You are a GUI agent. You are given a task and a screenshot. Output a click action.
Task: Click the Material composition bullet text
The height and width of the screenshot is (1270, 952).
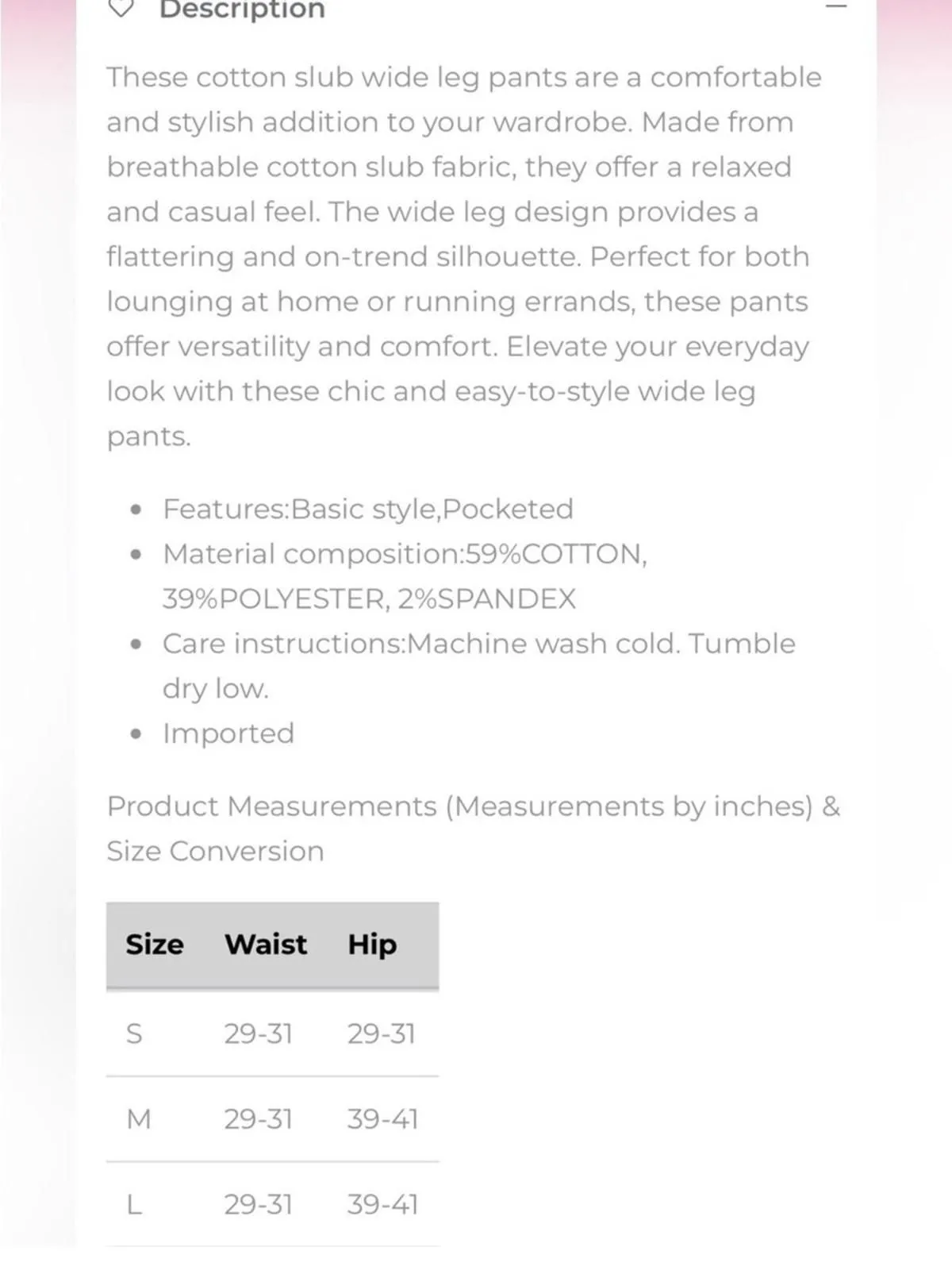click(x=405, y=576)
